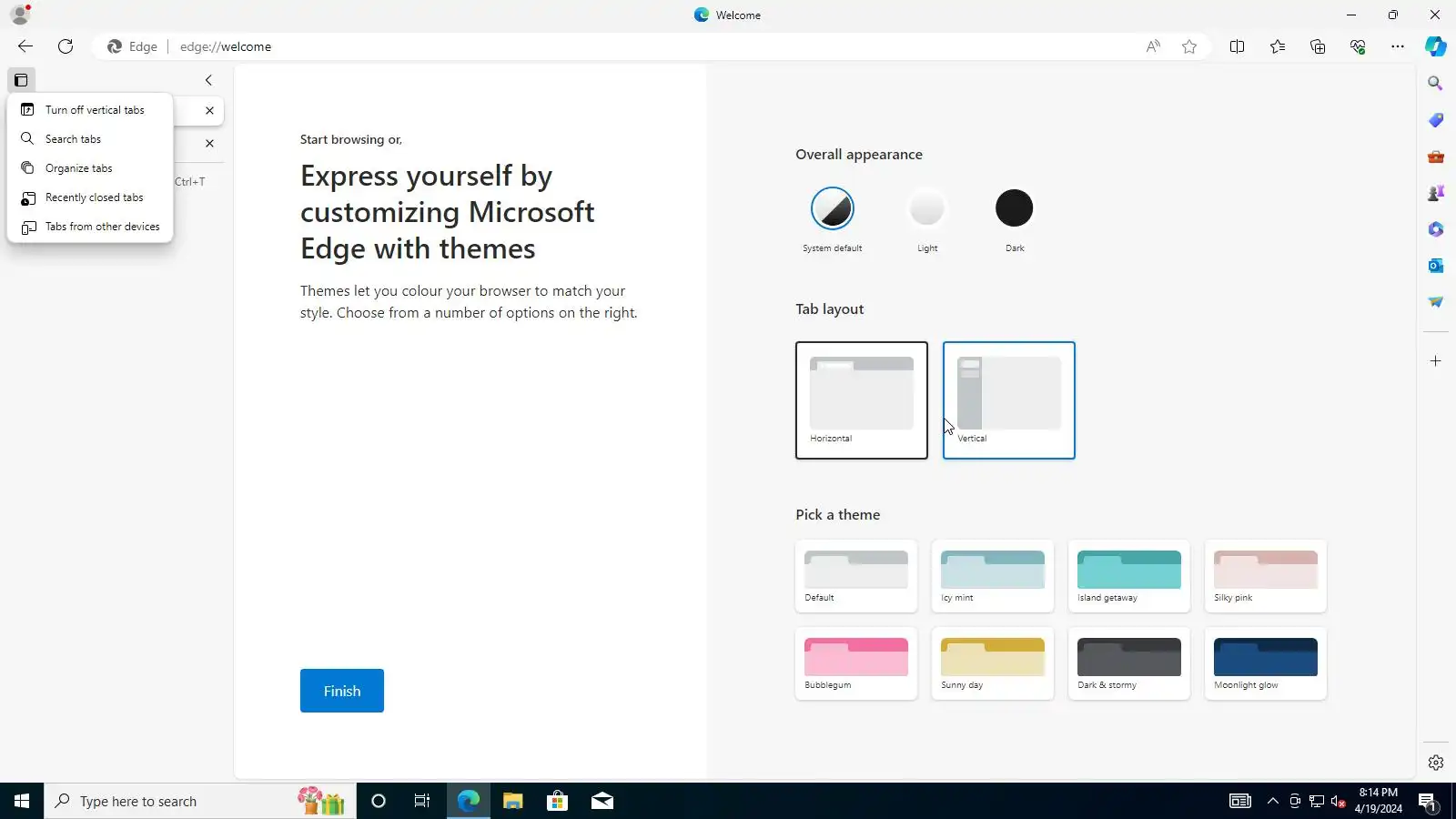
Task: Open the Read aloud icon
Action: coord(1153,46)
